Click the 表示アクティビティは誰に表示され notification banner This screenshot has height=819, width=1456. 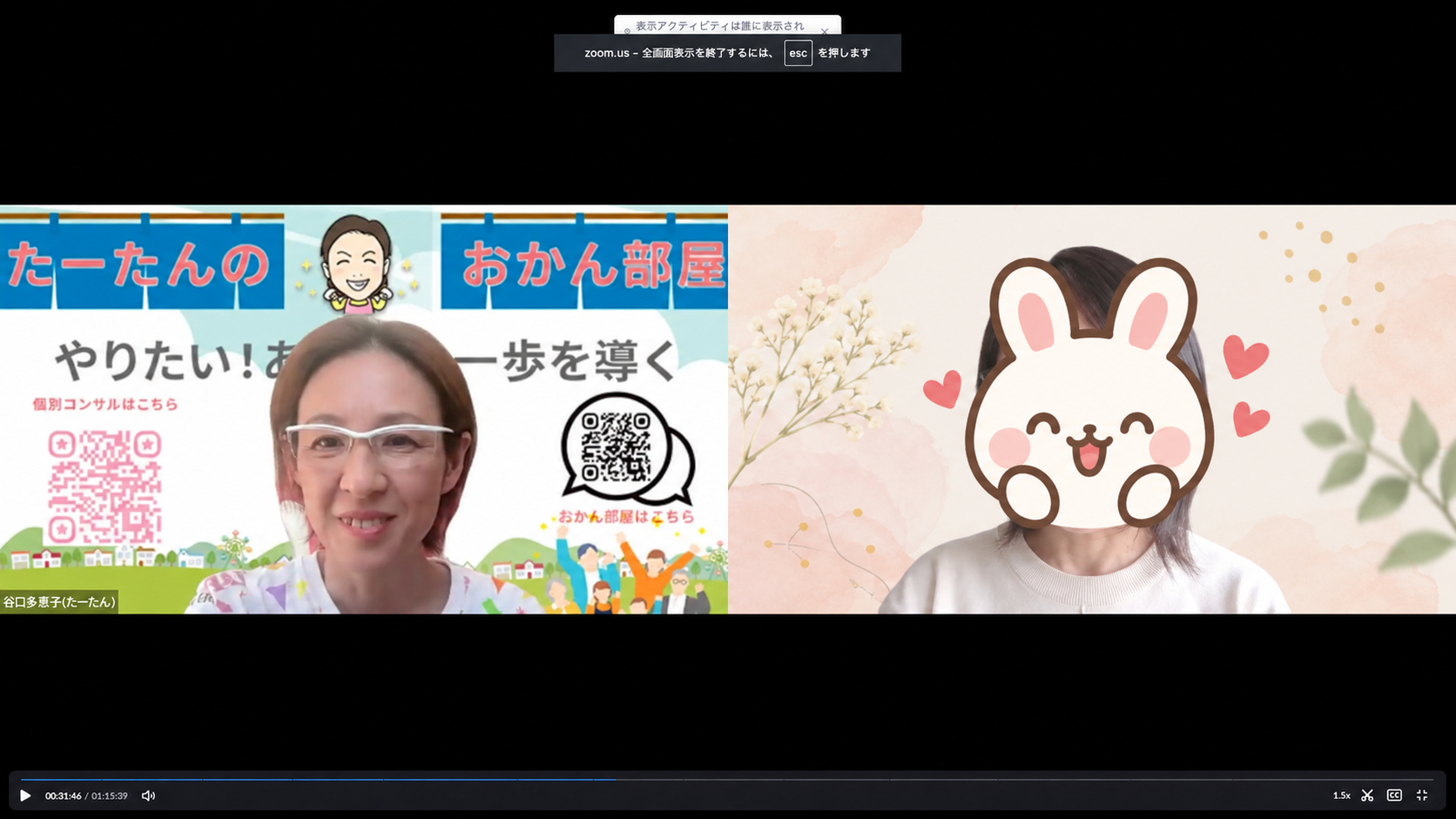point(727,25)
